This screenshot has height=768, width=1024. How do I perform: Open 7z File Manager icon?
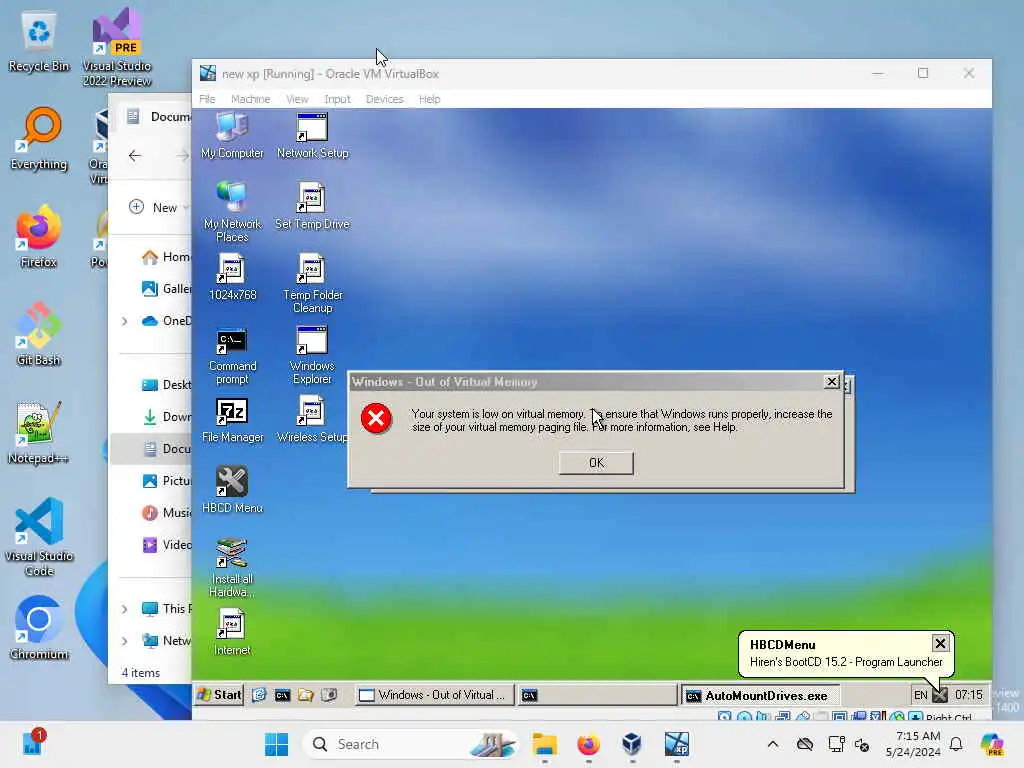[x=232, y=420]
